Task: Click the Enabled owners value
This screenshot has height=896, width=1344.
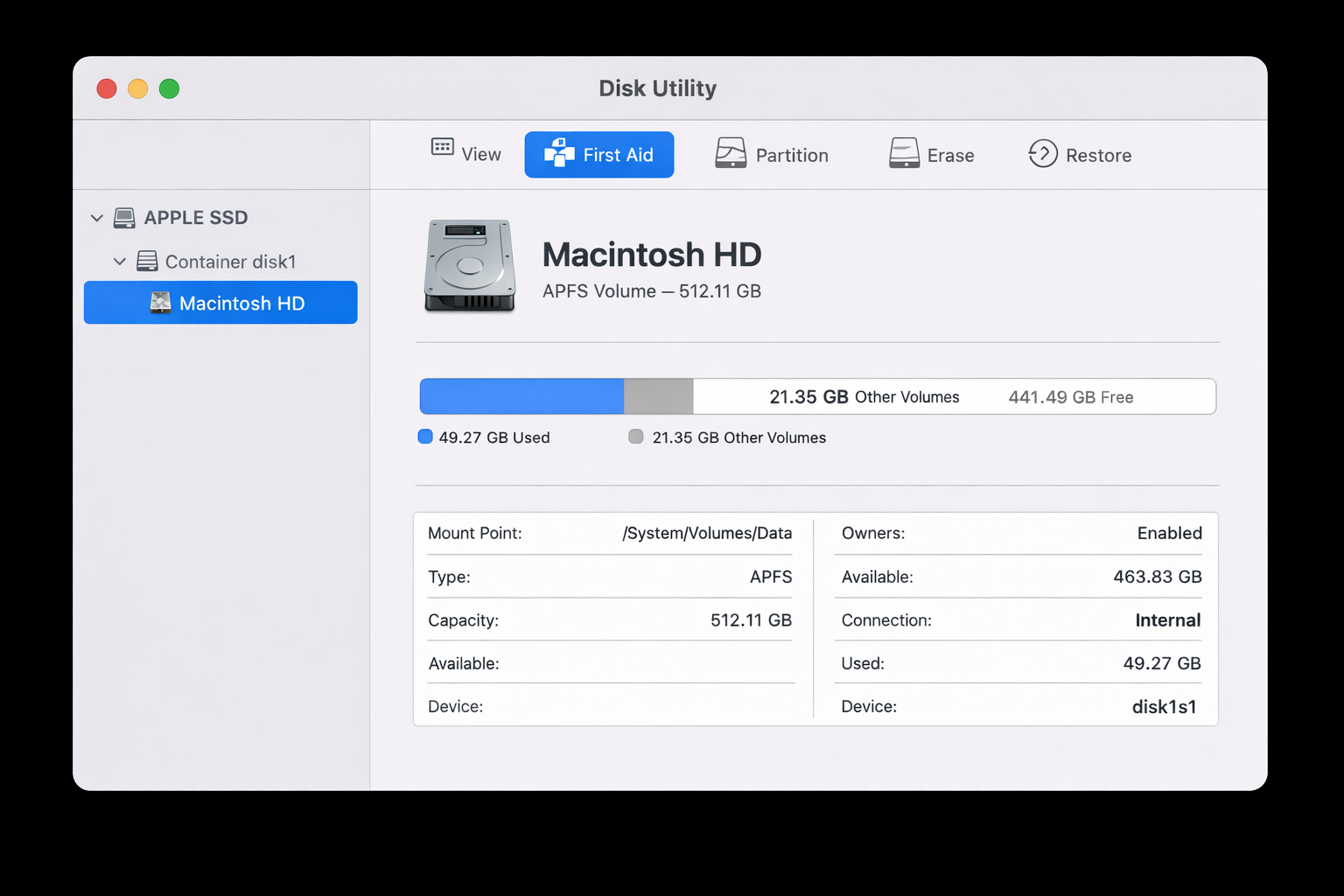Action: point(1170,533)
